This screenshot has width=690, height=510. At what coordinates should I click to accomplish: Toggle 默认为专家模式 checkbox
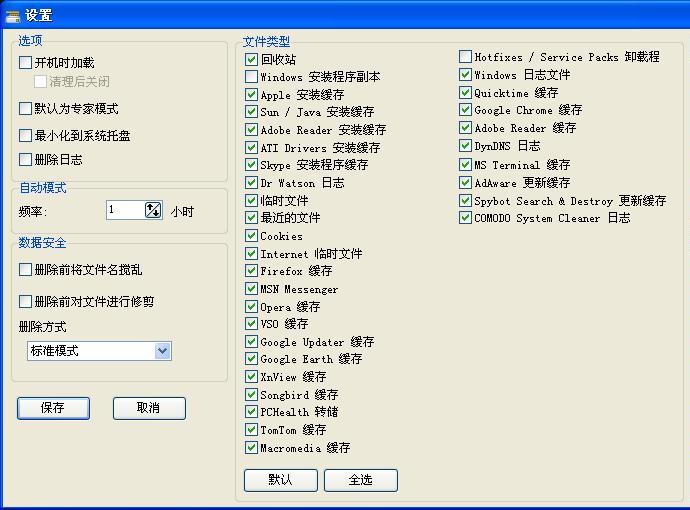coord(26,109)
